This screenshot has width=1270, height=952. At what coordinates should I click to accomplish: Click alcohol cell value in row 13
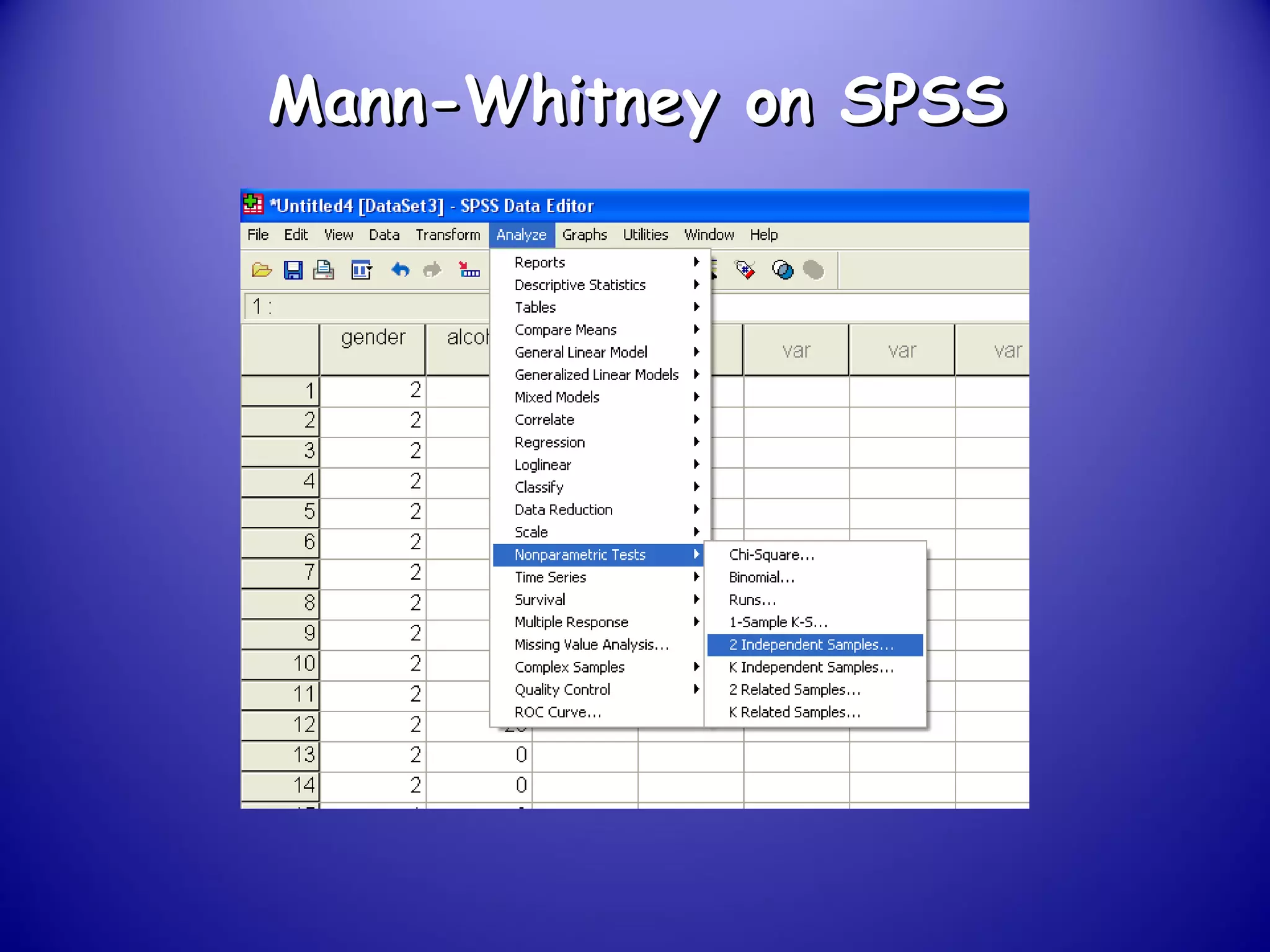479,755
